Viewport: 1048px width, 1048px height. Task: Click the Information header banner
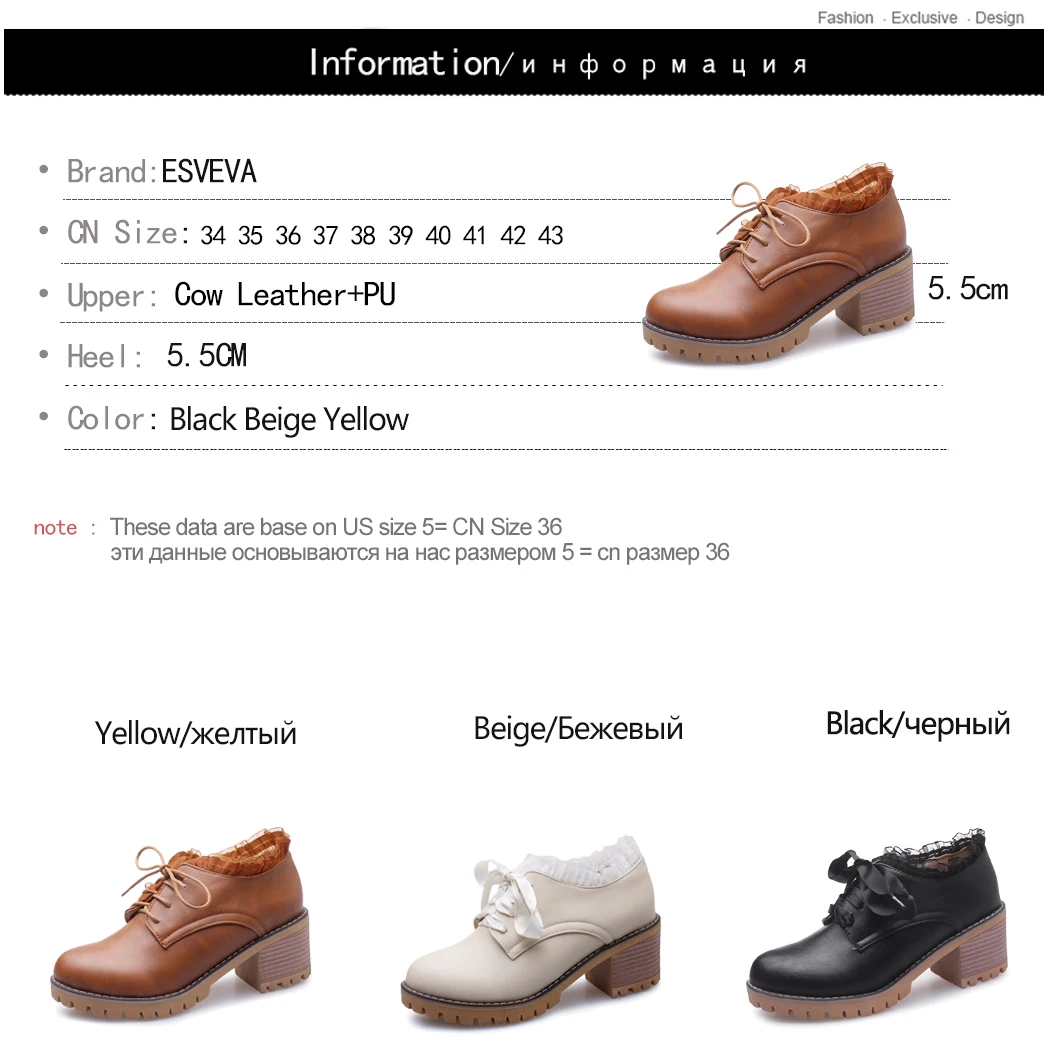tap(524, 62)
